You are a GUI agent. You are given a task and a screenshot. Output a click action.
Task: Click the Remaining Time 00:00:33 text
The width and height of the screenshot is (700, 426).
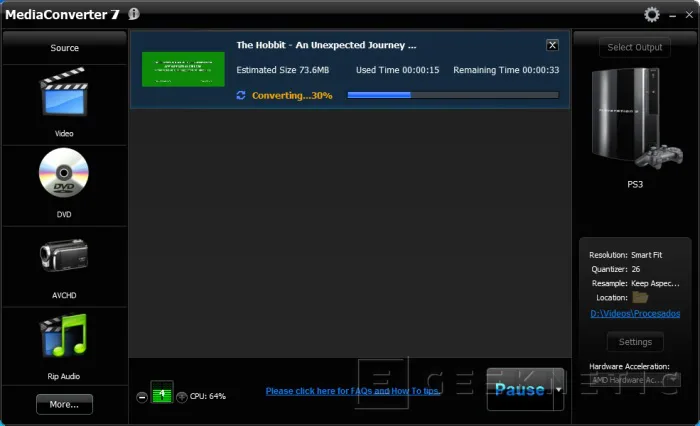506,70
